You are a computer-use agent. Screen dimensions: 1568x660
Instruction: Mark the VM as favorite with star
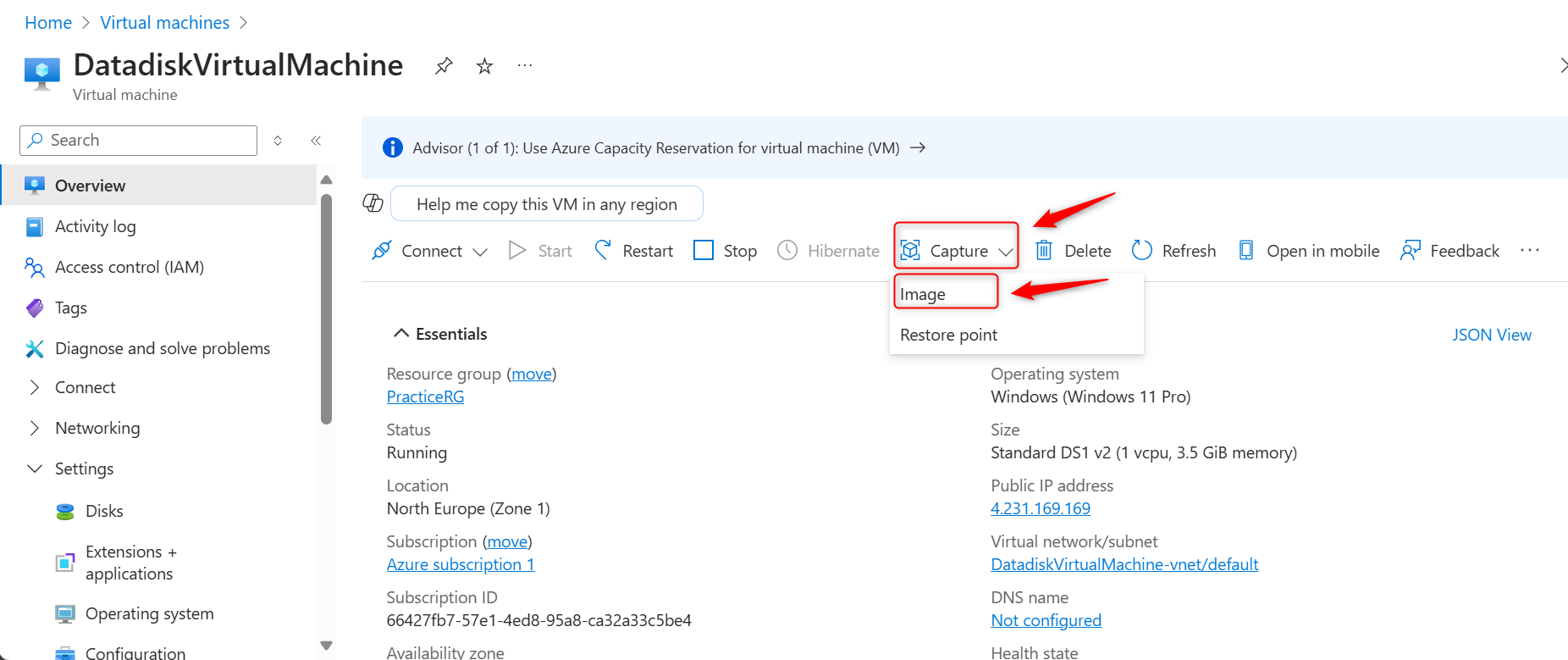point(484,65)
